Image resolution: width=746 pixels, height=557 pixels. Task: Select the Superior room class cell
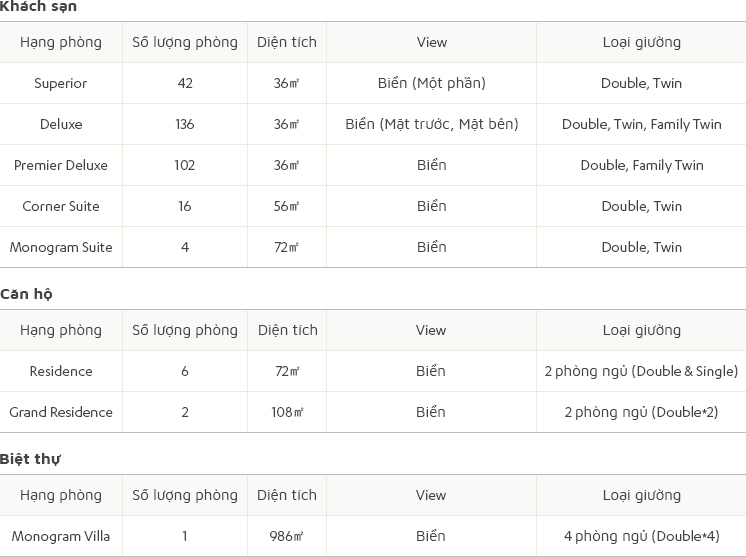point(61,83)
